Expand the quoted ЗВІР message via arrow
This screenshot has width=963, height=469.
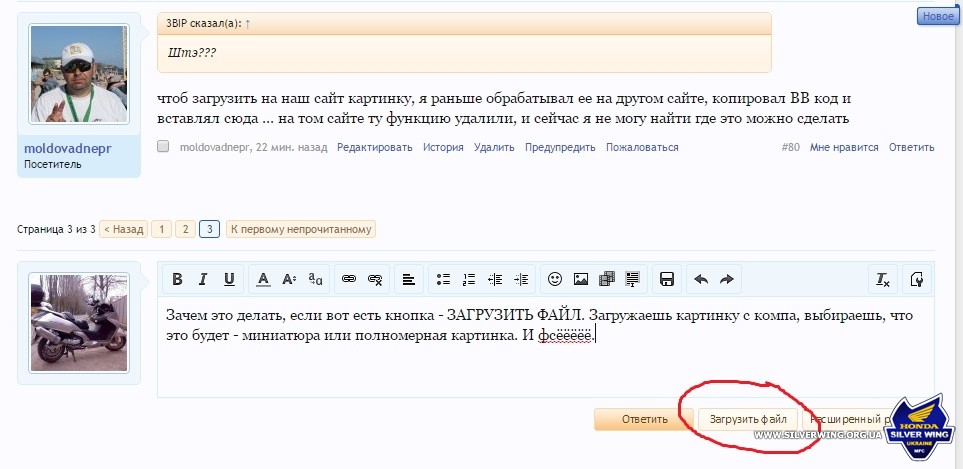(x=247, y=21)
